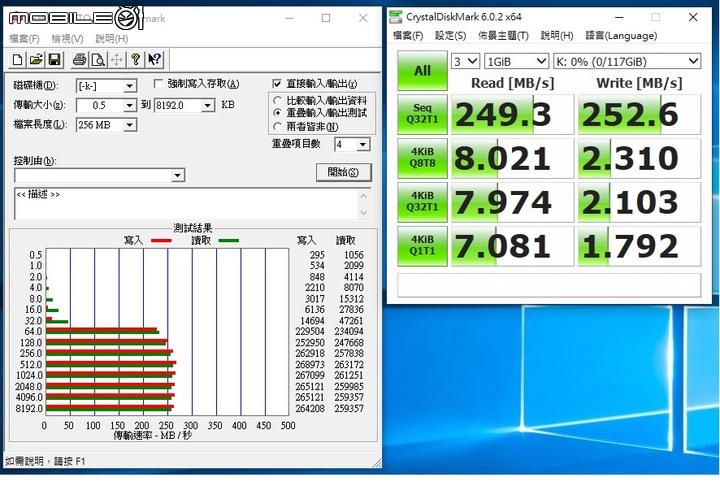Minimize the CrystalDiskMark window
Image resolution: width=720 pixels, height=486 pixels.
coord(619,17)
